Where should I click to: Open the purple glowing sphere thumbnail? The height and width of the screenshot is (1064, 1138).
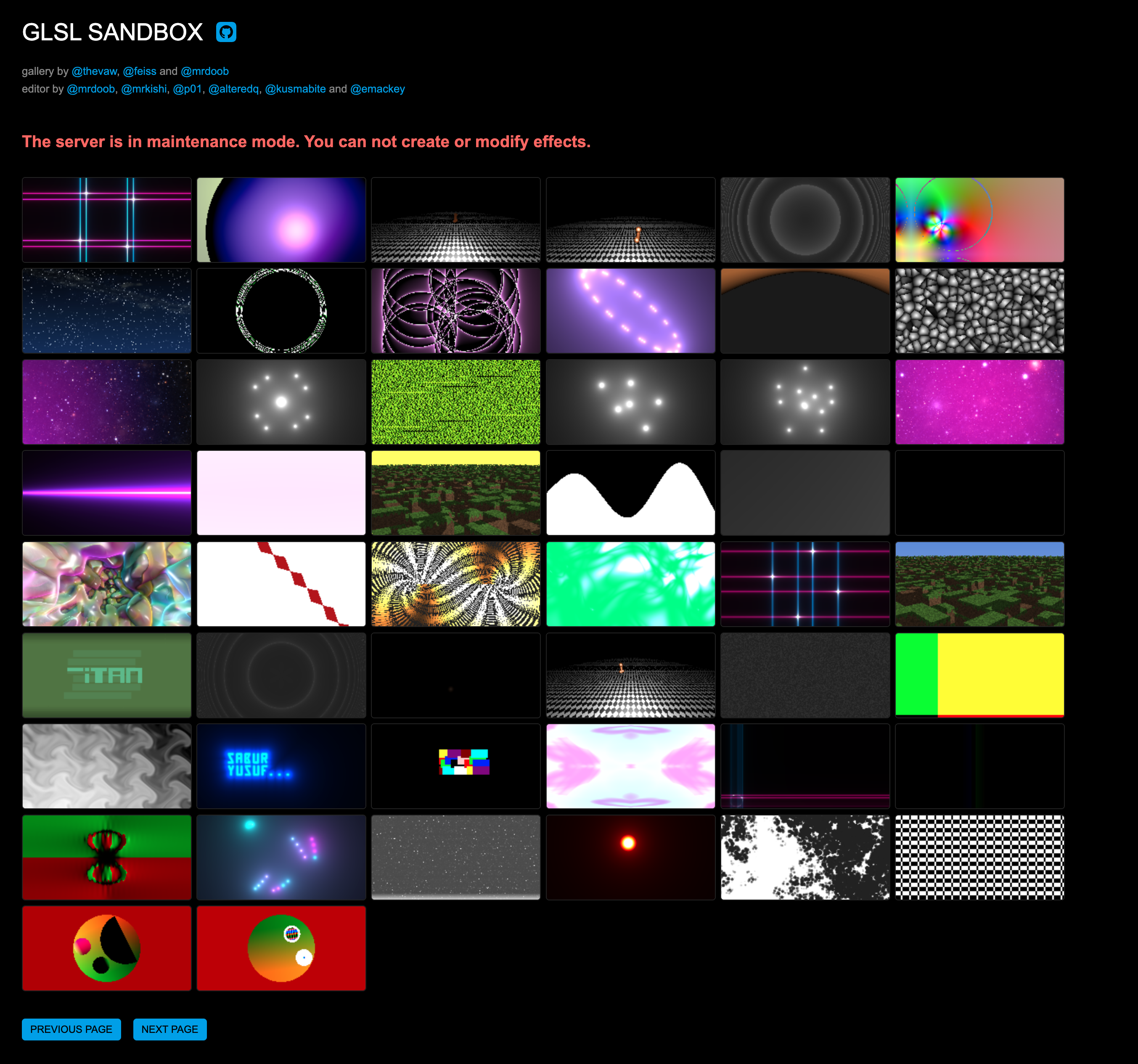pyautogui.click(x=281, y=220)
